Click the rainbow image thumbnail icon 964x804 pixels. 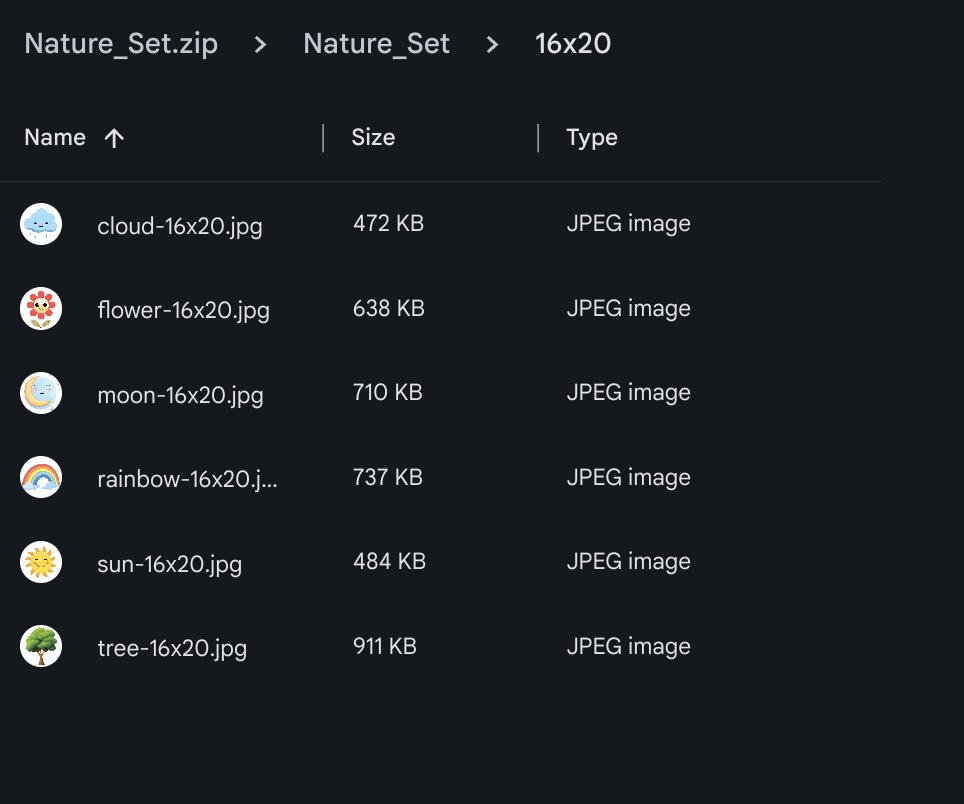point(41,478)
